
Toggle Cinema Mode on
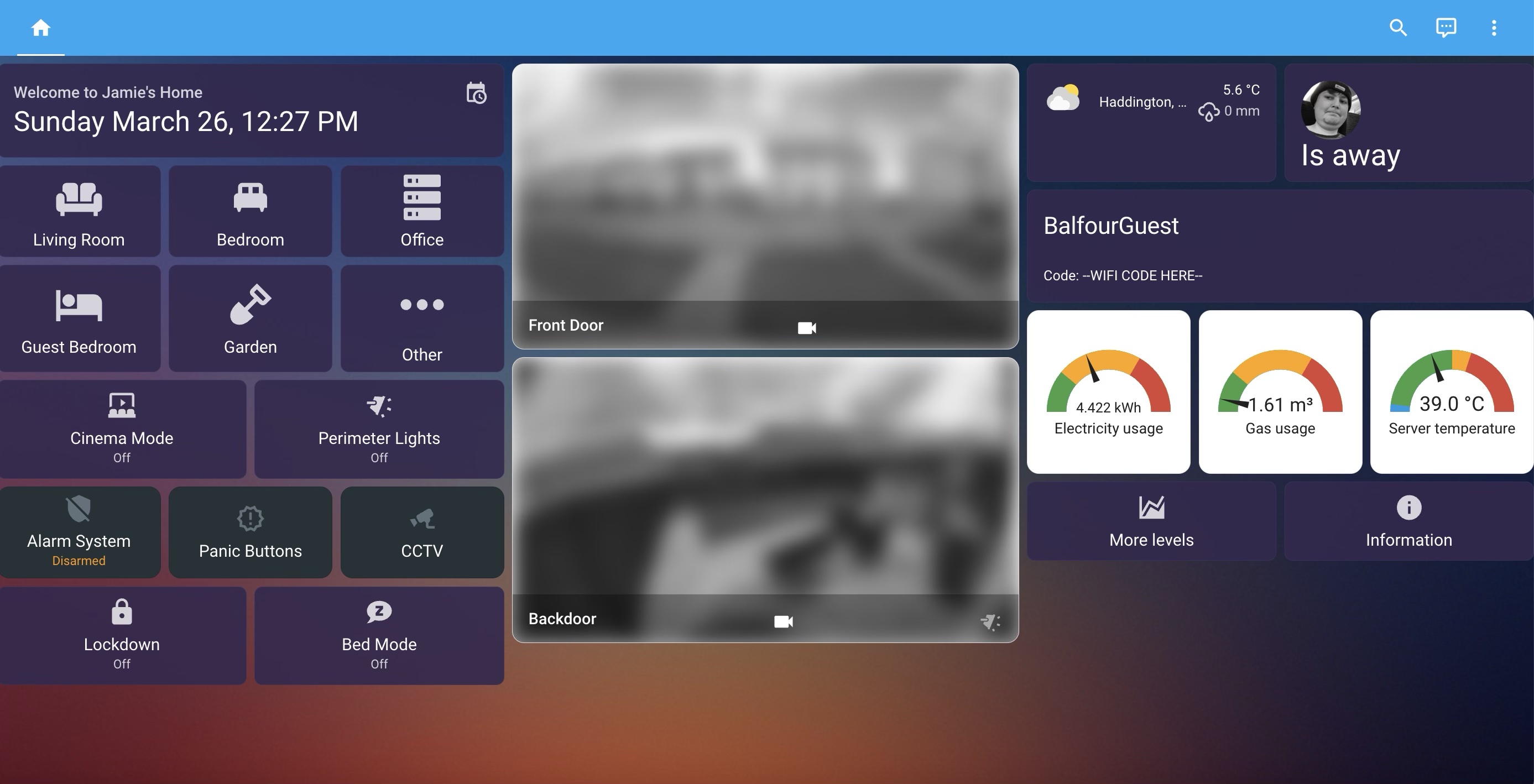point(122,428)
